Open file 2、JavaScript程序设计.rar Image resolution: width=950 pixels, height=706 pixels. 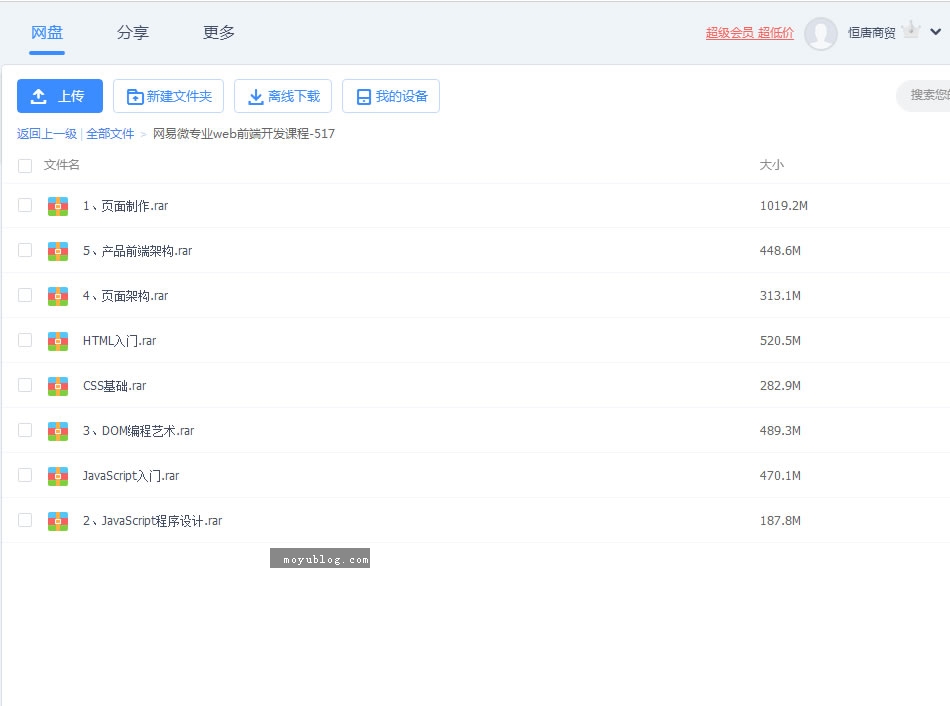pyautogui.click(x=153, y=521)
